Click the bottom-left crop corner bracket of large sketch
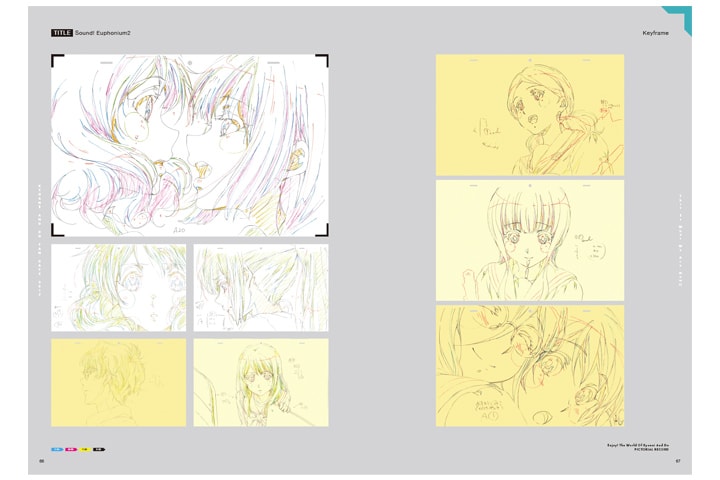Screen dimensions: 720x480 click(x=56, y=231)
